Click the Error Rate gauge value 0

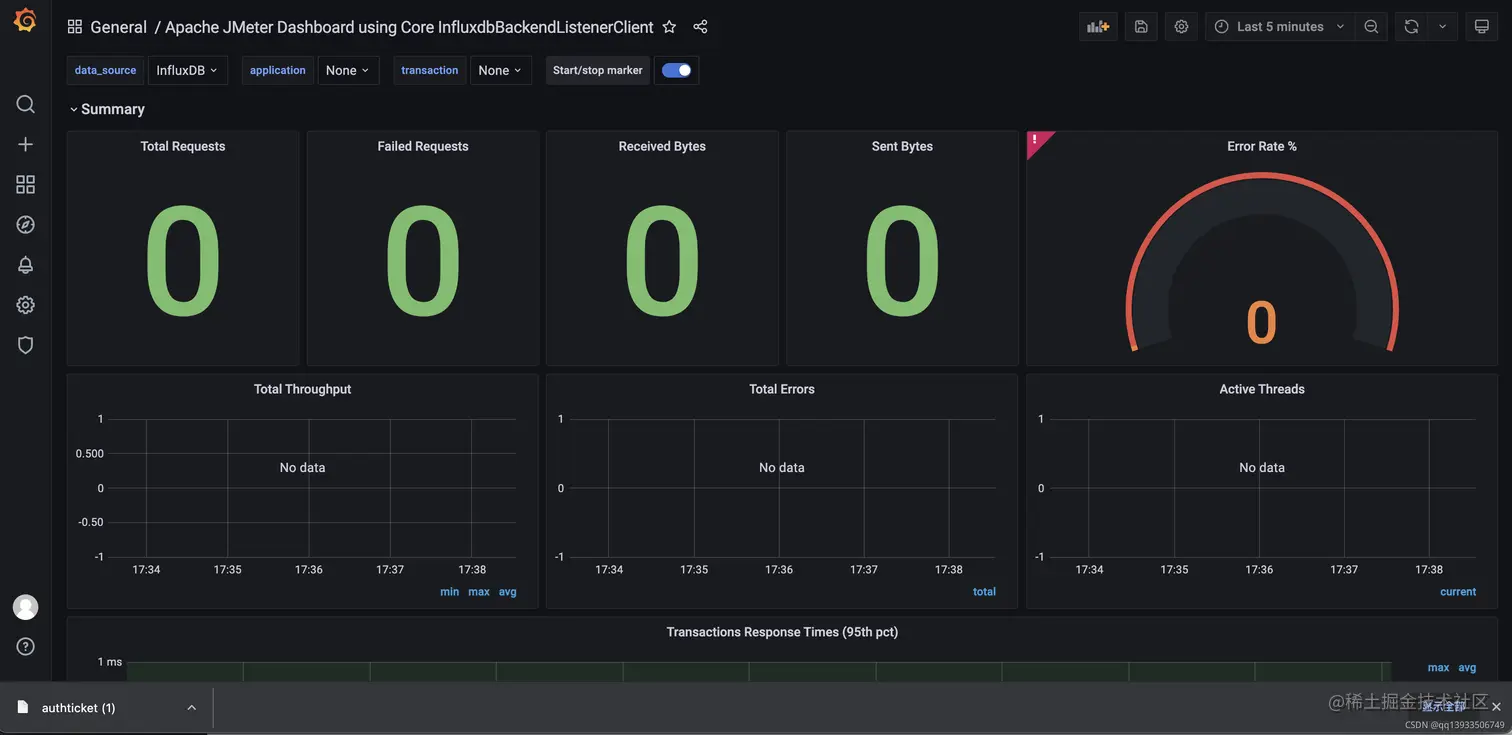coord(1262,323)
